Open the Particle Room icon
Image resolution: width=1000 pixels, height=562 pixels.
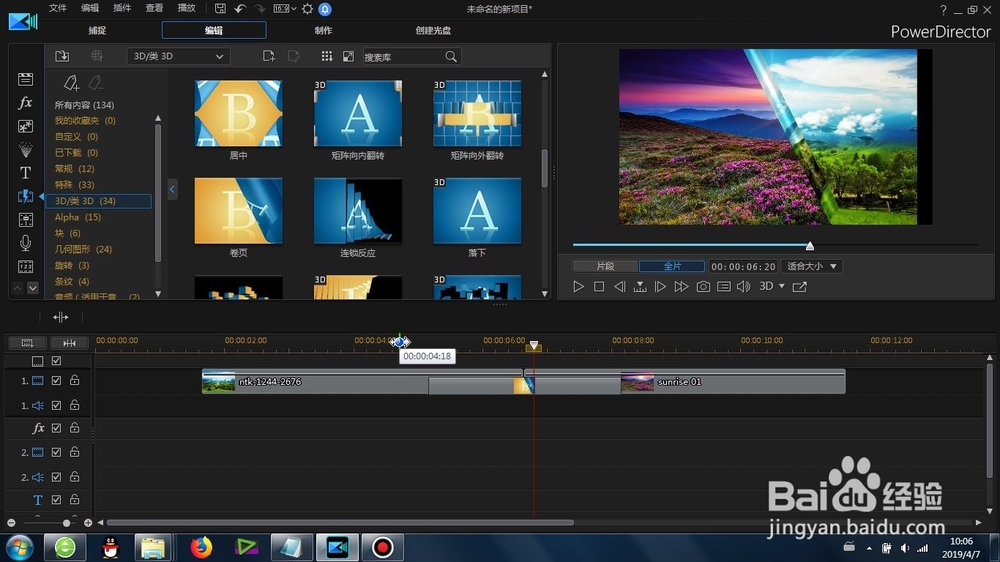tap(26, 150)
